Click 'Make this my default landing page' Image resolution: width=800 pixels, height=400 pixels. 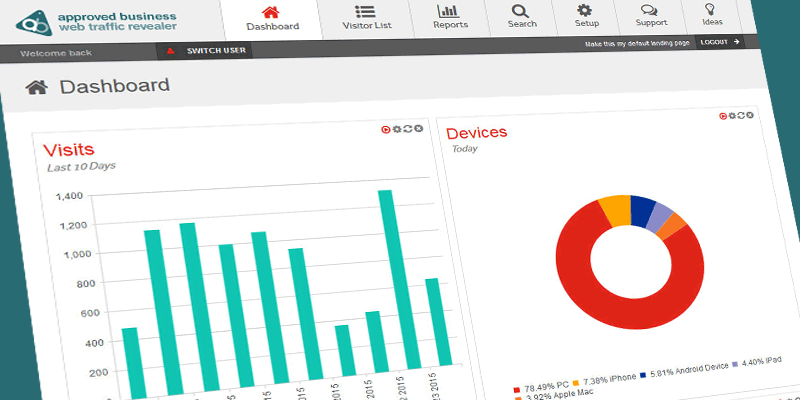pyautogui.click(x=637, y=44)
